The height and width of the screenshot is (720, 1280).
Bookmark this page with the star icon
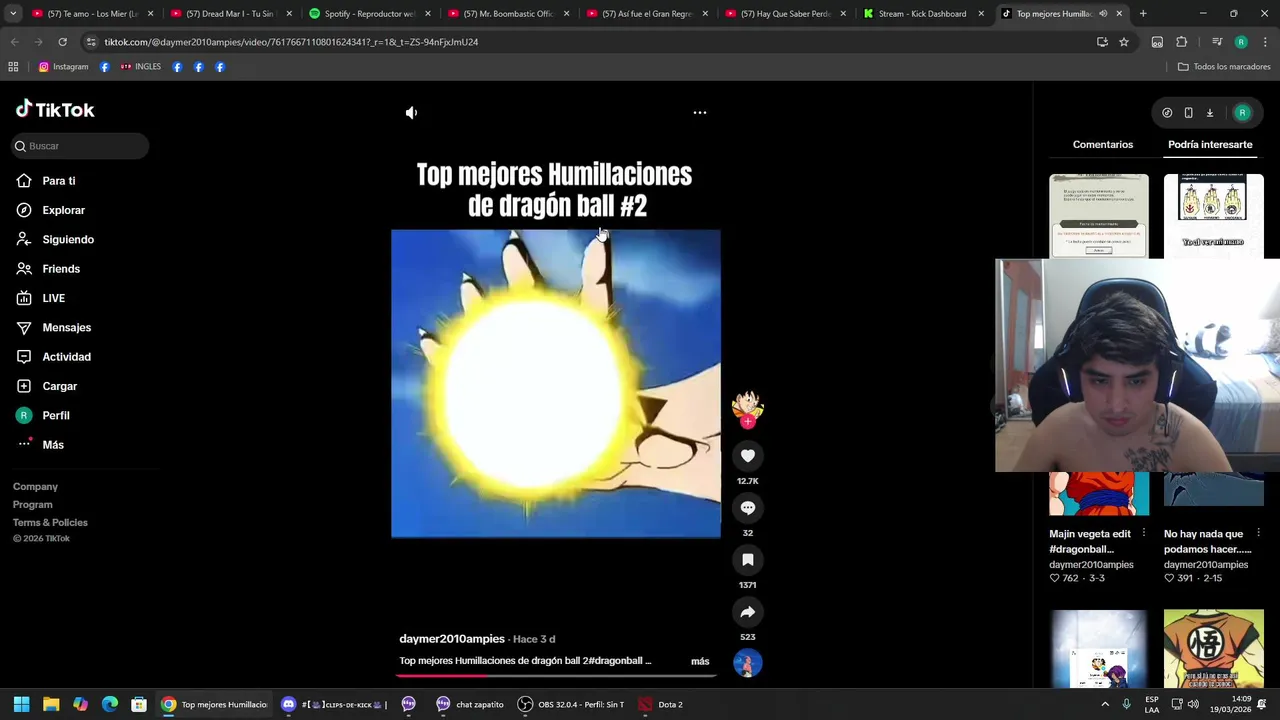point(1124,42)
